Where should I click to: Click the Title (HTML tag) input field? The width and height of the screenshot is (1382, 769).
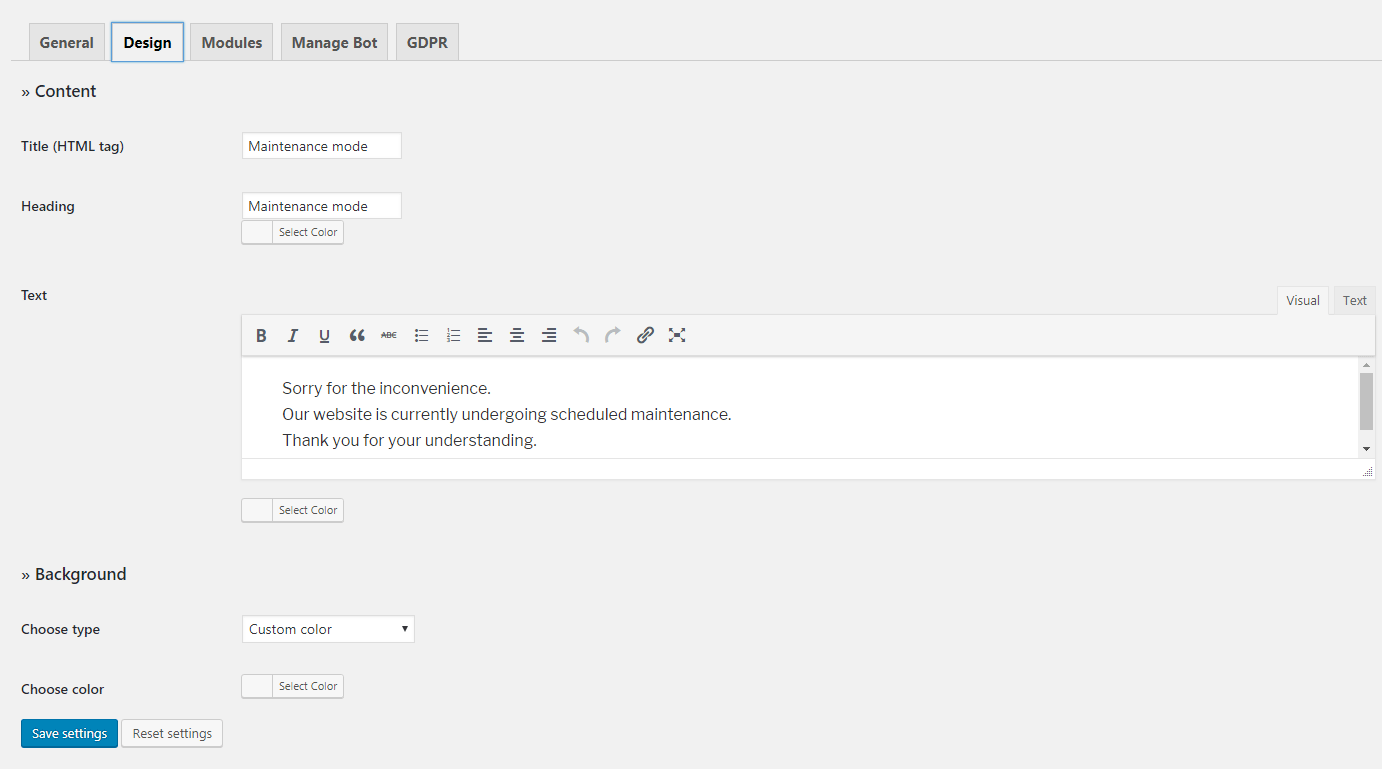tap(321, 146)
